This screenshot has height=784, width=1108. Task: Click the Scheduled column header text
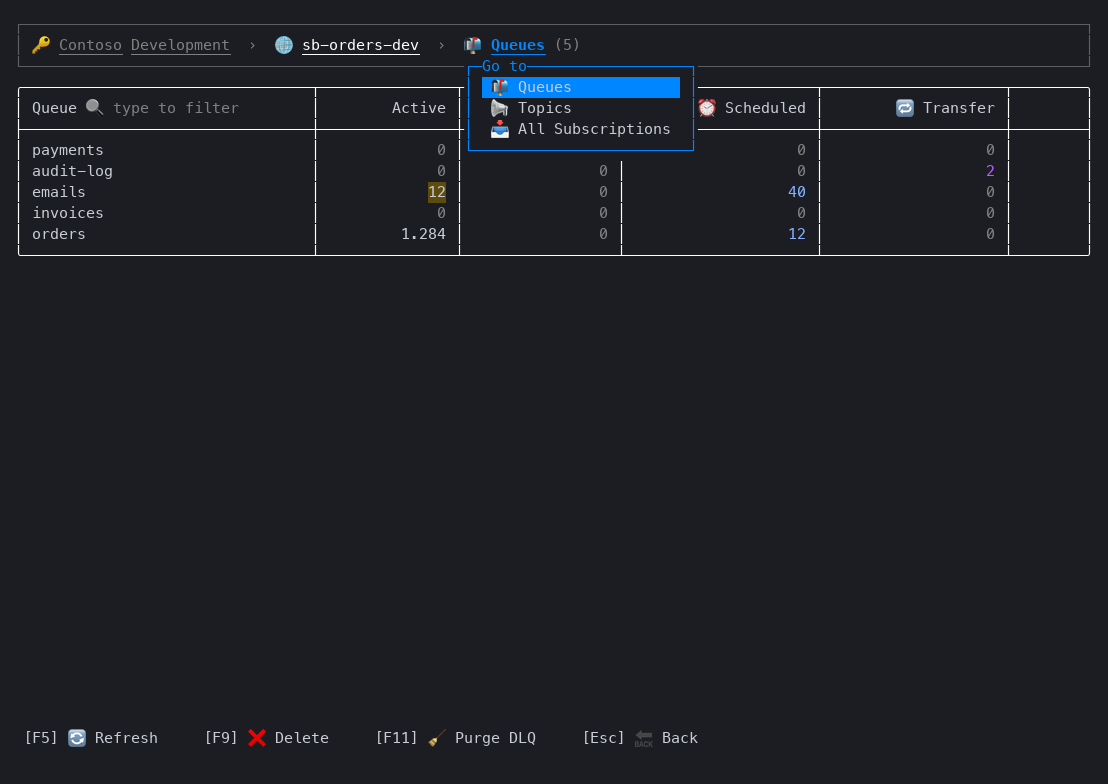(x=765, y=108)
